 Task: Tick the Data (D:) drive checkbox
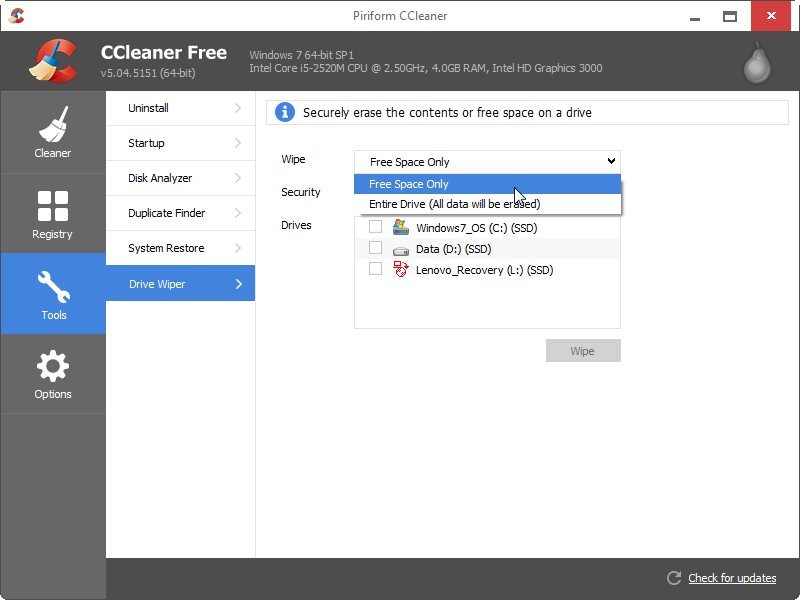point(376,248)
